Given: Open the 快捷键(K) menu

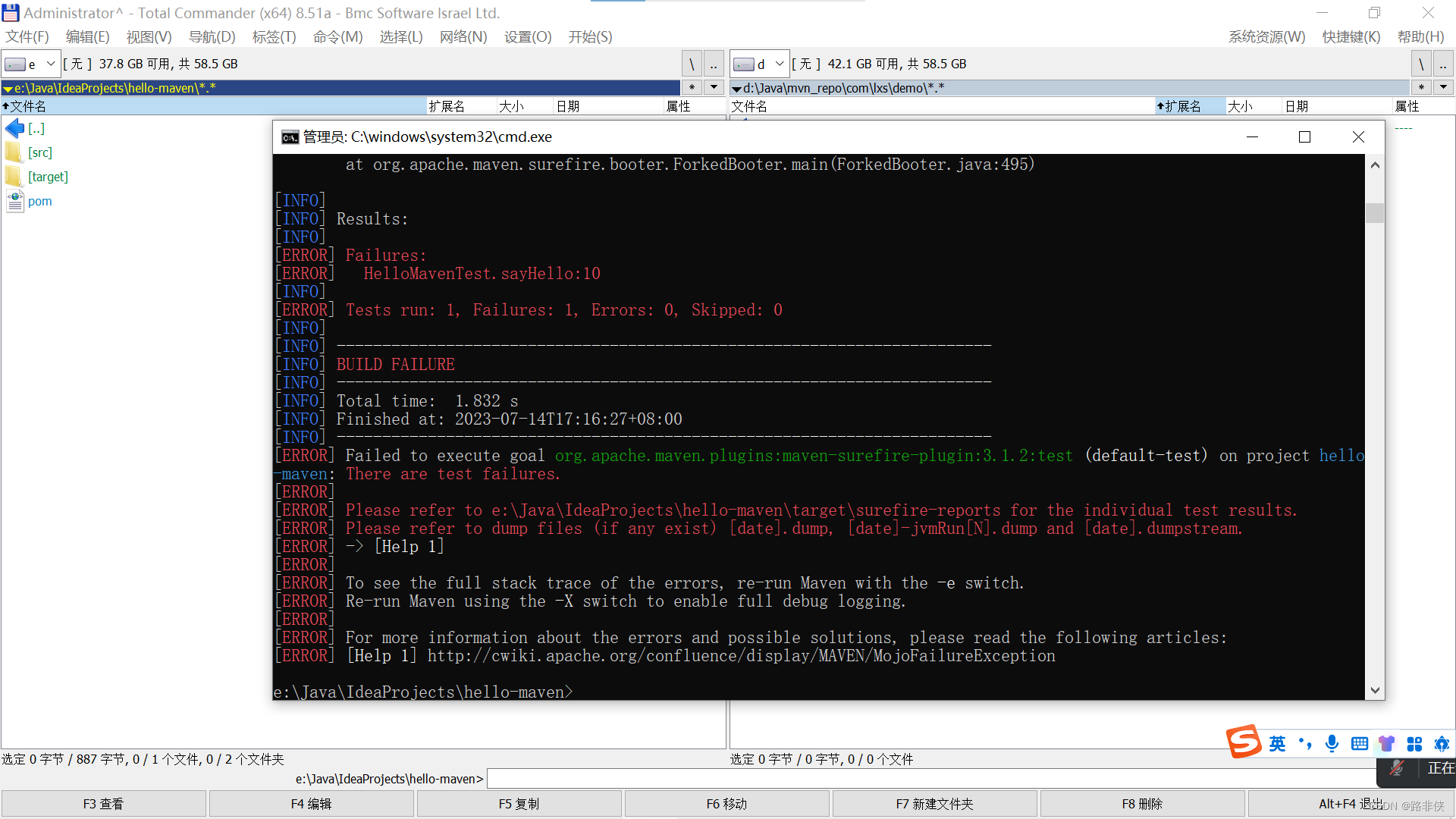Looking at the screenshot, I should (1351, 37).
